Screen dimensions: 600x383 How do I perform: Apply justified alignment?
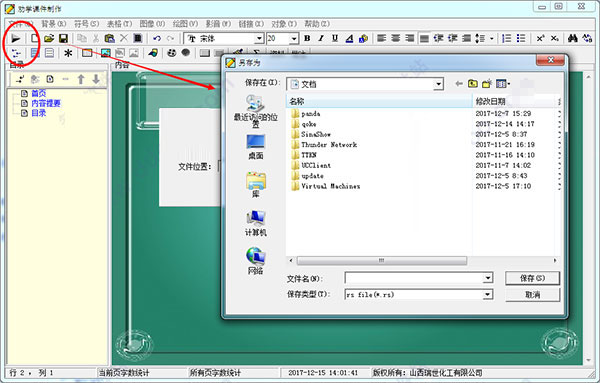click(424, 38)
